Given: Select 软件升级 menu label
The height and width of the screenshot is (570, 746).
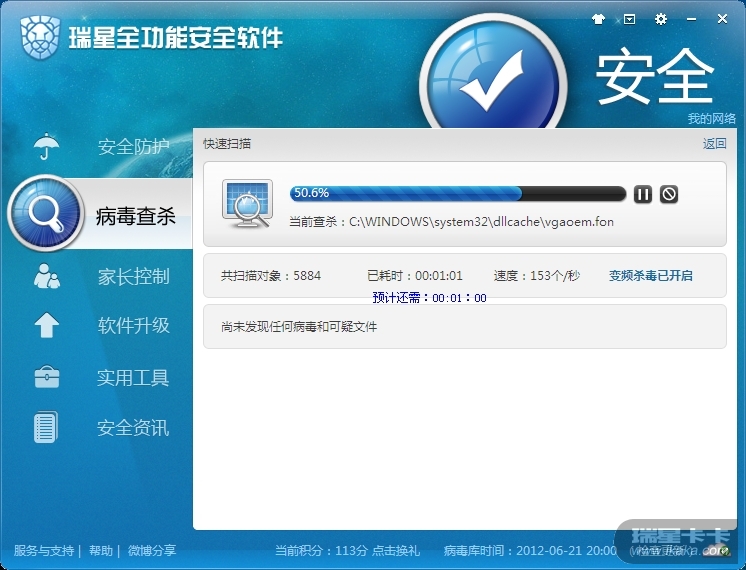Looking at the screenshot, I should pos(134,326).
